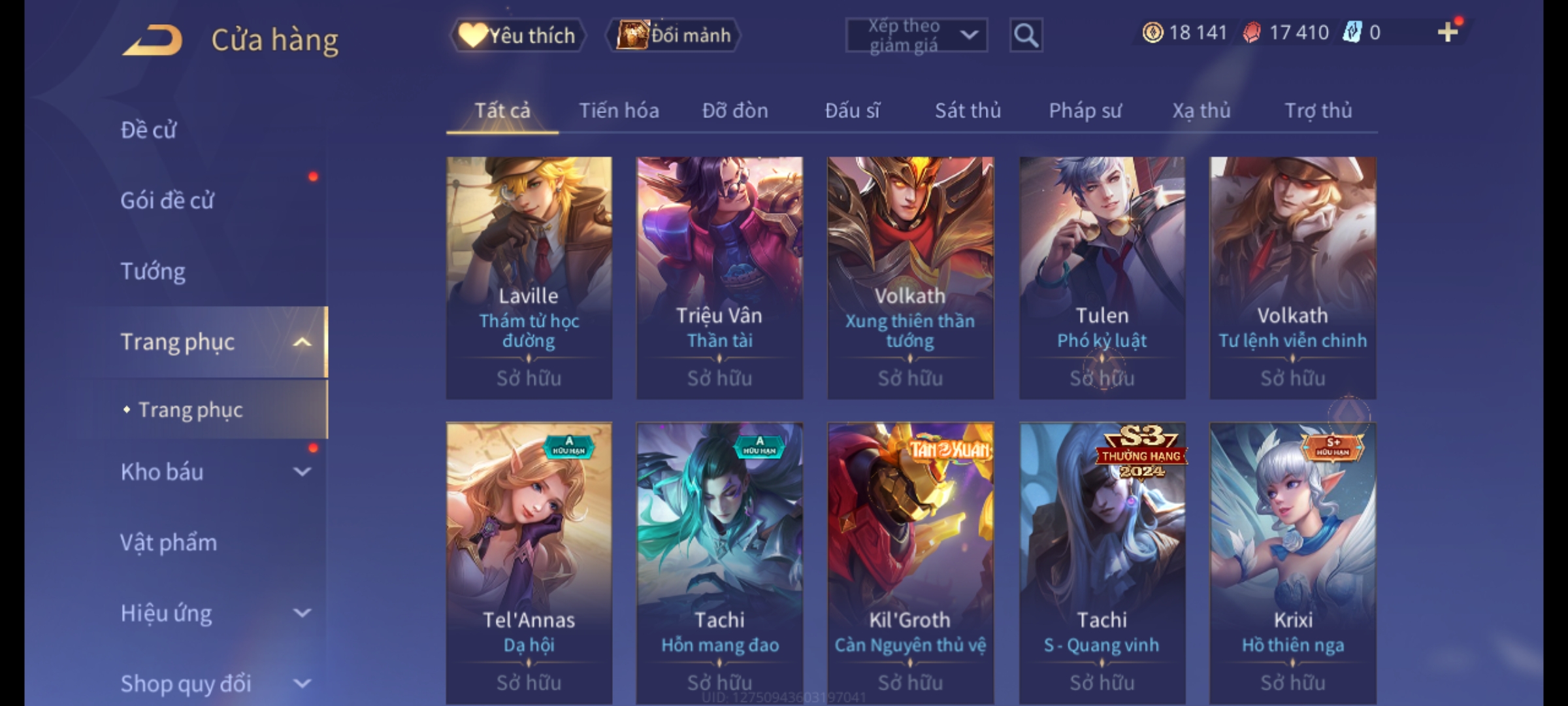Image resolution: width=1568 pixels, height=706 pixels.
Task: Tap the gold coin currency icon
Action: pyautogui.click(x=1152, y=32)
